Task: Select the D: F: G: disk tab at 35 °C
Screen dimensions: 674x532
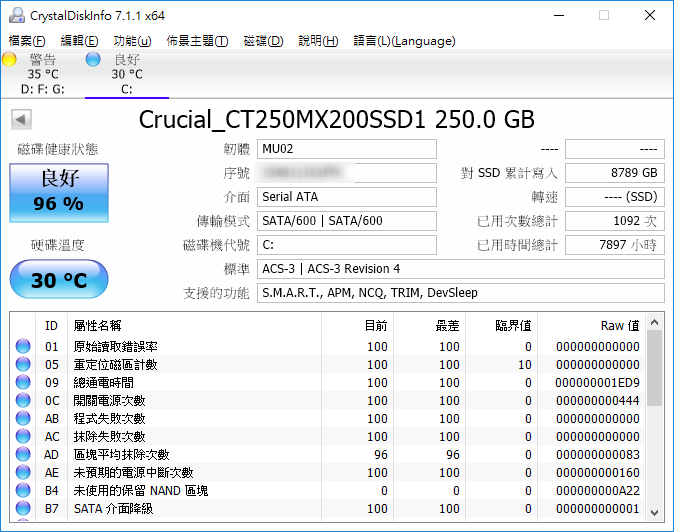Action: tap(43, 73)
